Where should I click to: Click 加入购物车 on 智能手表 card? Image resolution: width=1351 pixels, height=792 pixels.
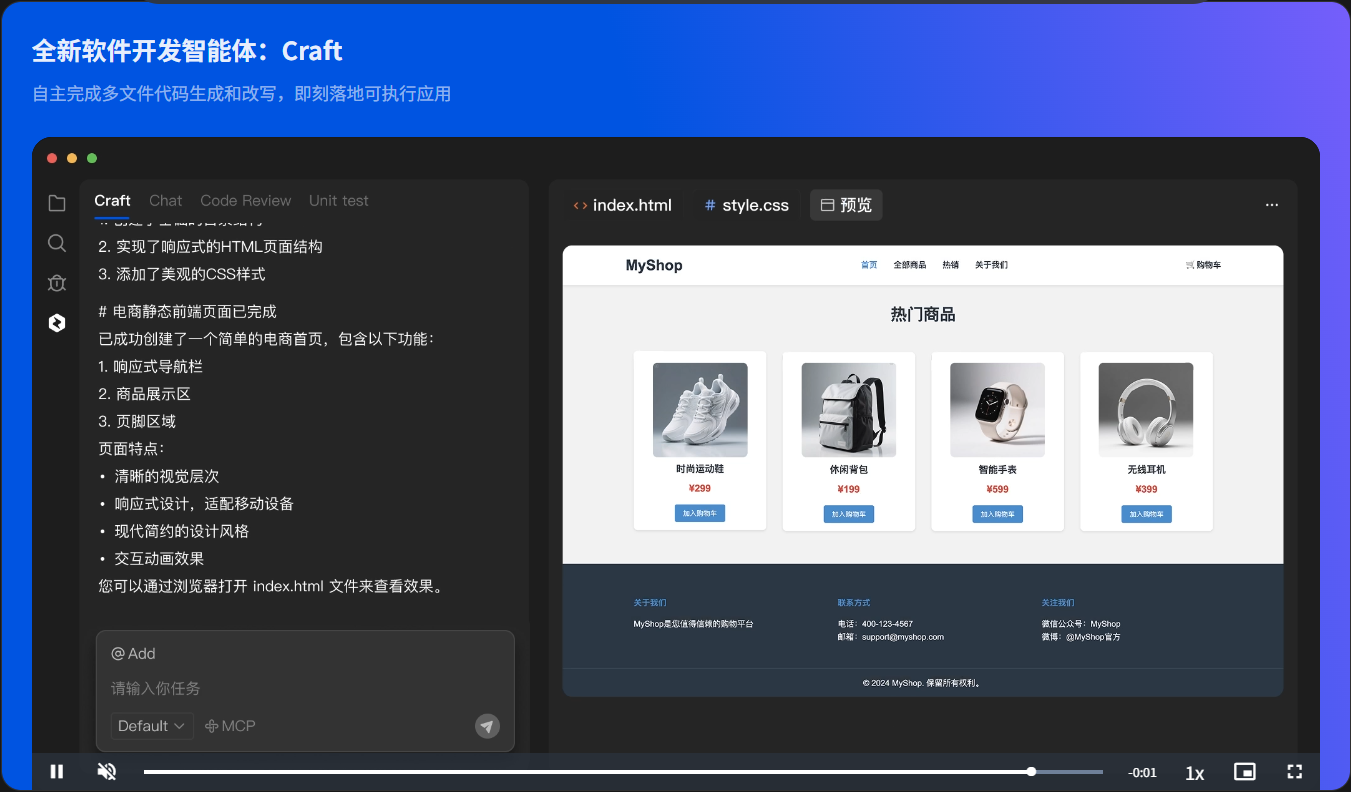click(x=997, y=513)
